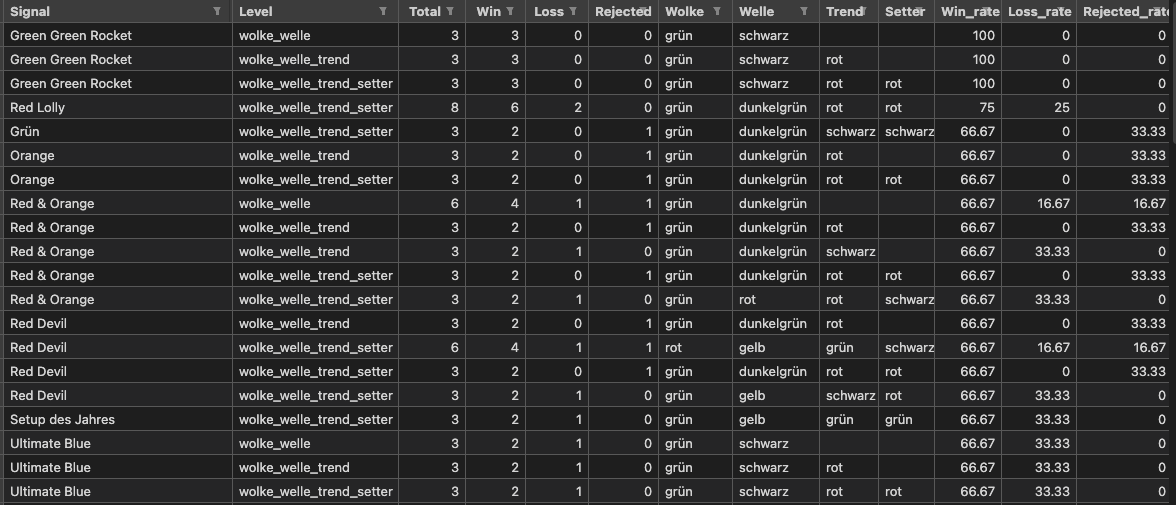Select the Loss_rate cell showing 25

pos(1059,107)
